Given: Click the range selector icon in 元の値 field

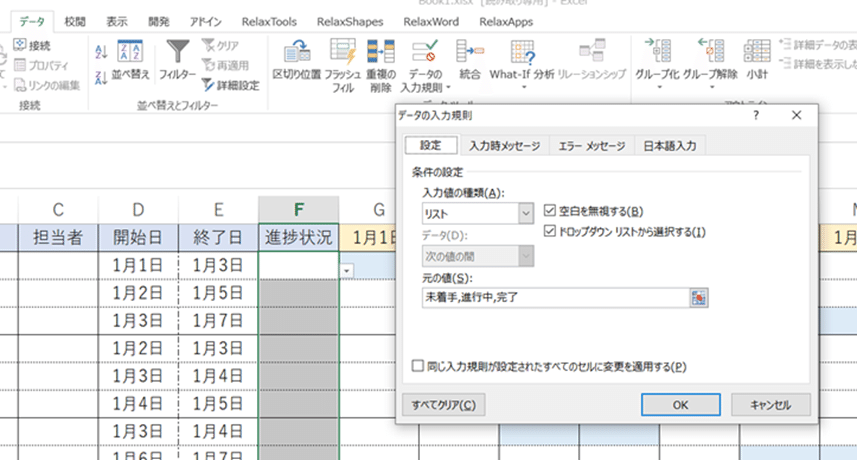Looking at the screenshot, I should (x=698, y=298).
